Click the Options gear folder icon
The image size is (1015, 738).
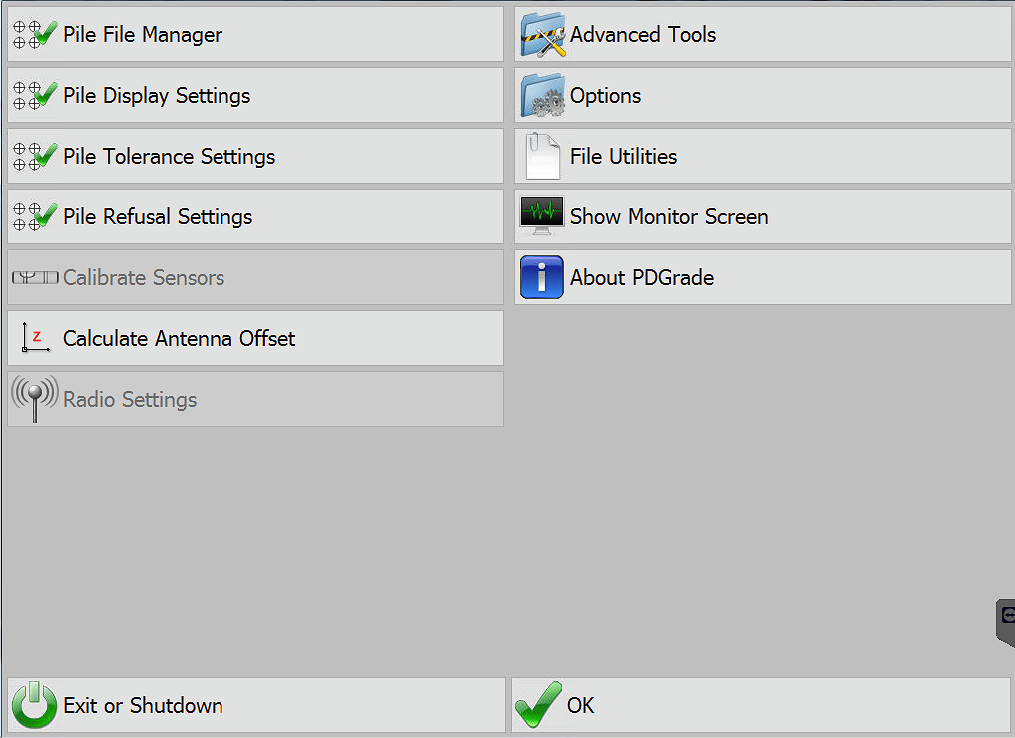(x=543, y=96)
